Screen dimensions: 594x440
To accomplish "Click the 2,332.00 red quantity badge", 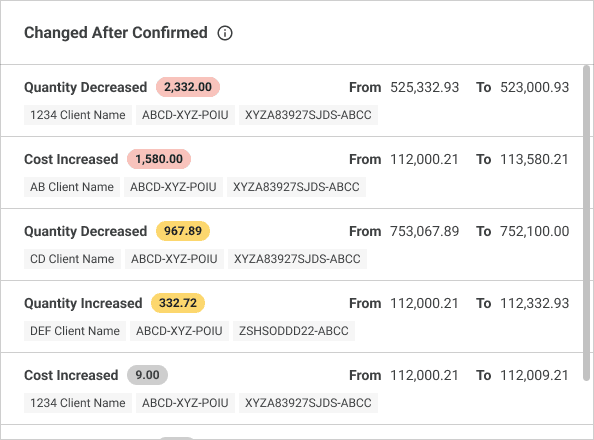I will point(188,87).
